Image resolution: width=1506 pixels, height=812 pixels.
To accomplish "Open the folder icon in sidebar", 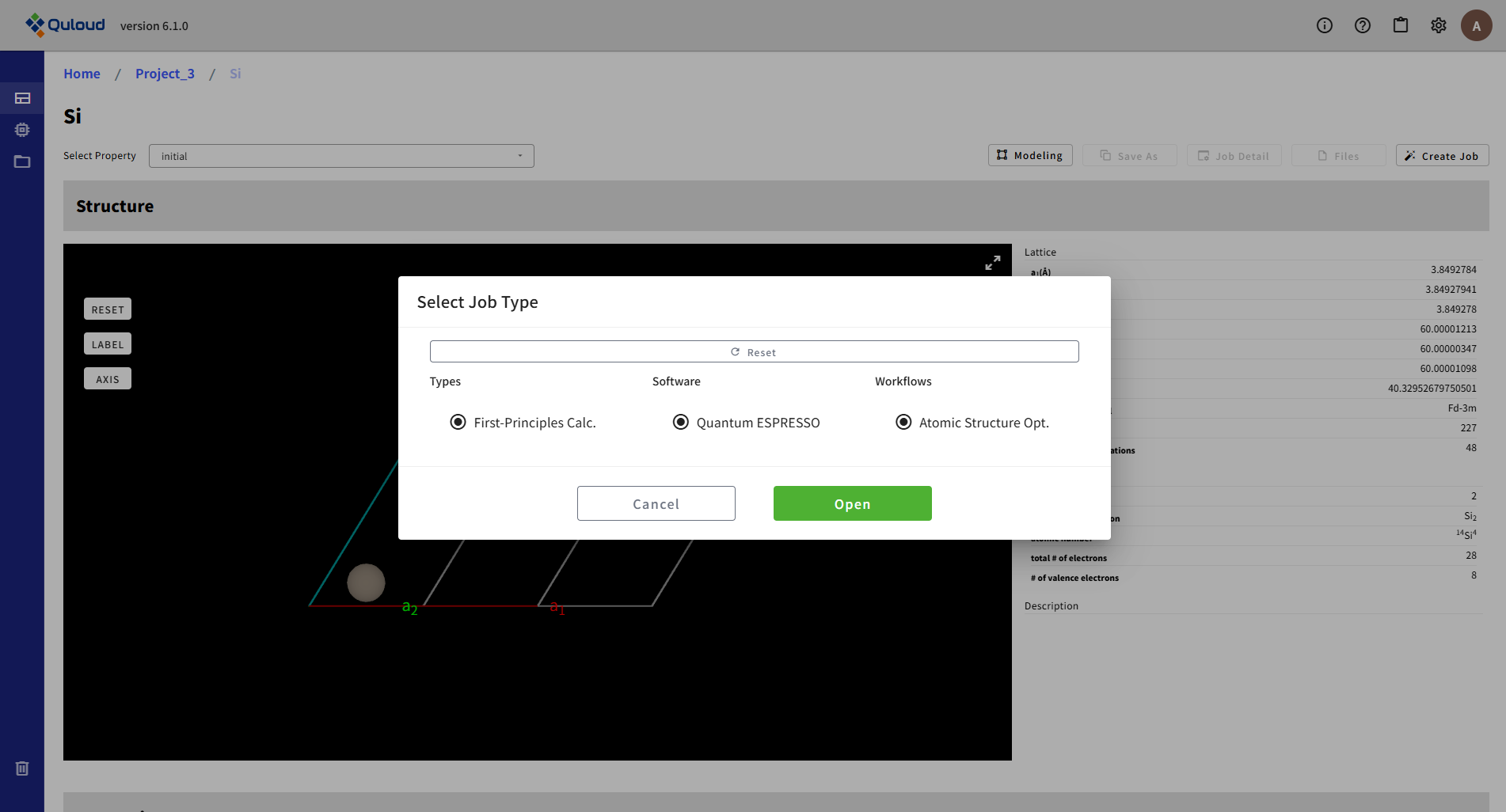I will [x=22, y=161].
